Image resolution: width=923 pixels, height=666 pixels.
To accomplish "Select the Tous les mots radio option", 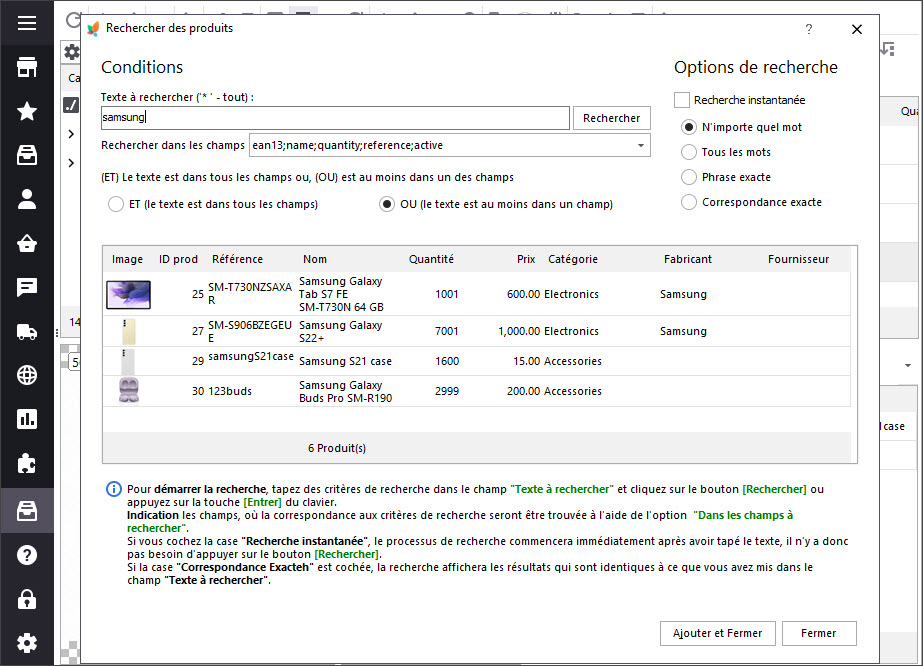I will 688,152.
